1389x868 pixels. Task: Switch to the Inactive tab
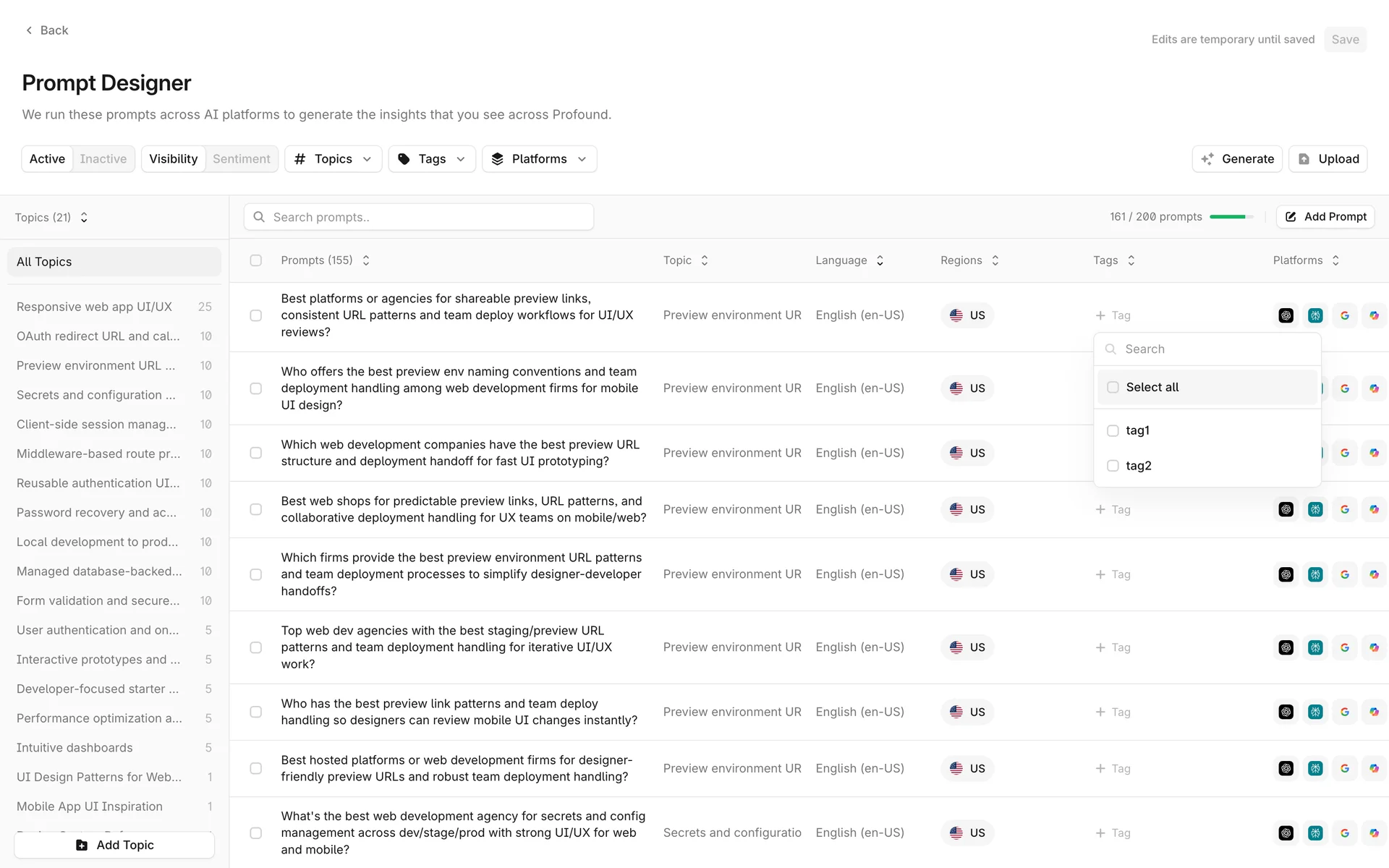tap(103, 159)
